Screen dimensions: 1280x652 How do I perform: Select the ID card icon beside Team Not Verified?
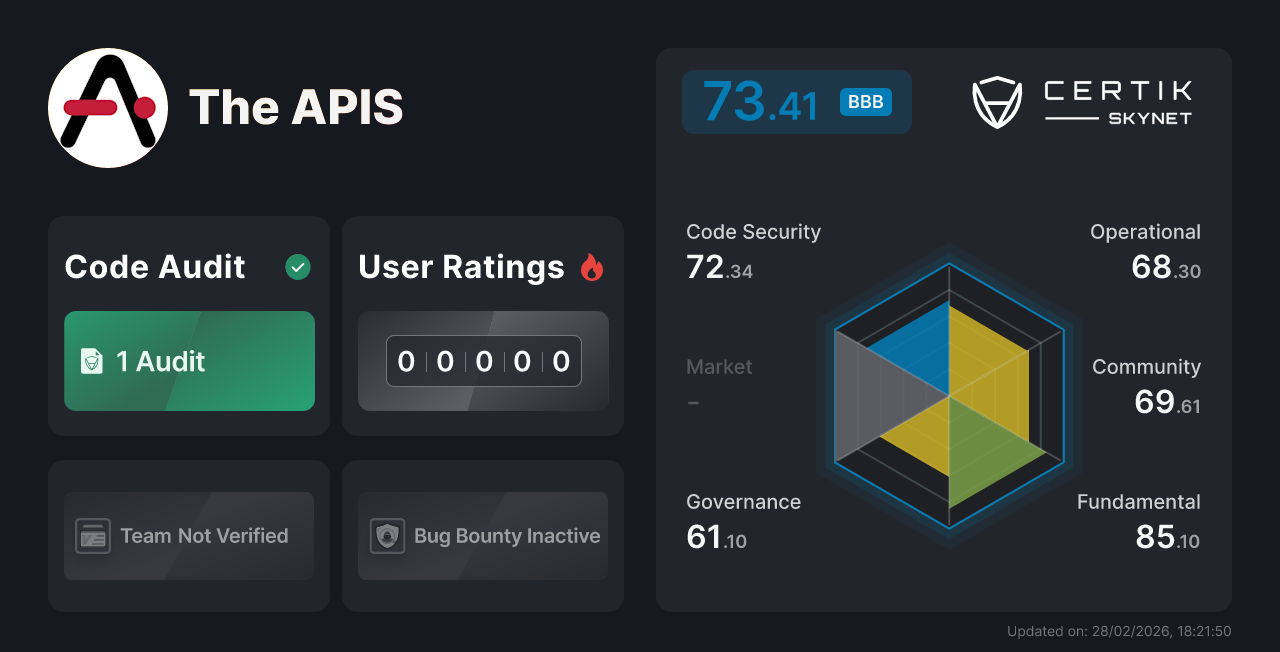pyautogui.click(x=95, y=536)
